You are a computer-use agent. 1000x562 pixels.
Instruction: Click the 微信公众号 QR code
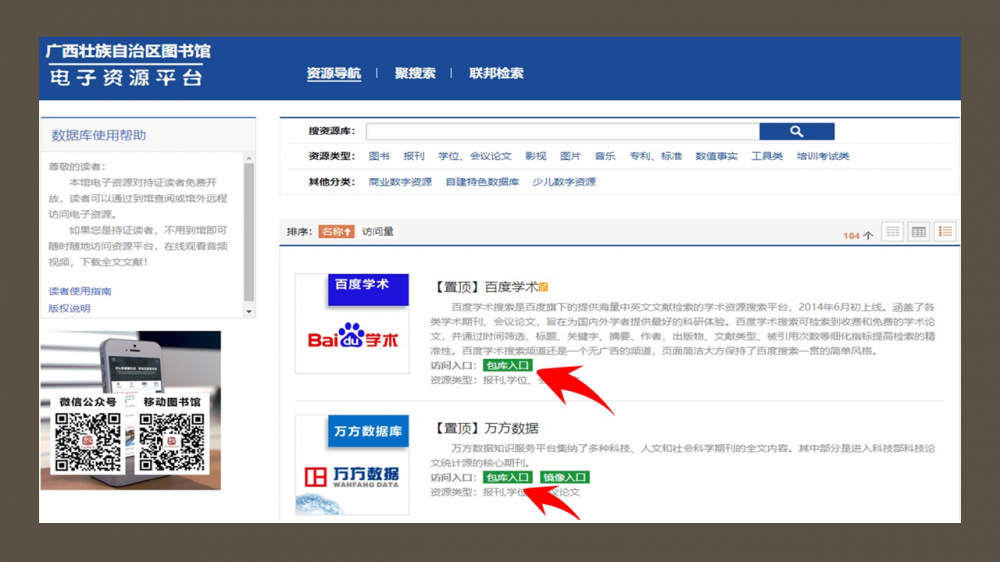tap(87, 442)
